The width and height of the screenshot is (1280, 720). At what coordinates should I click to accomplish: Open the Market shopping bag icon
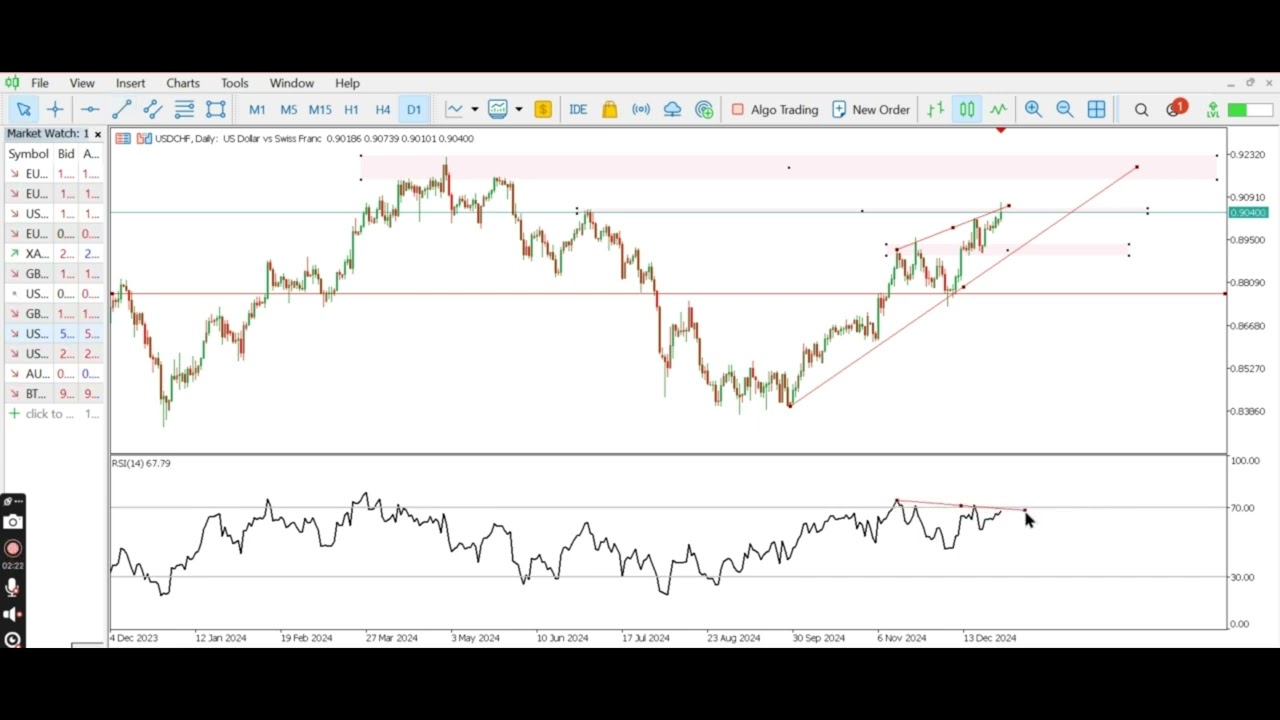click(610, 110)
